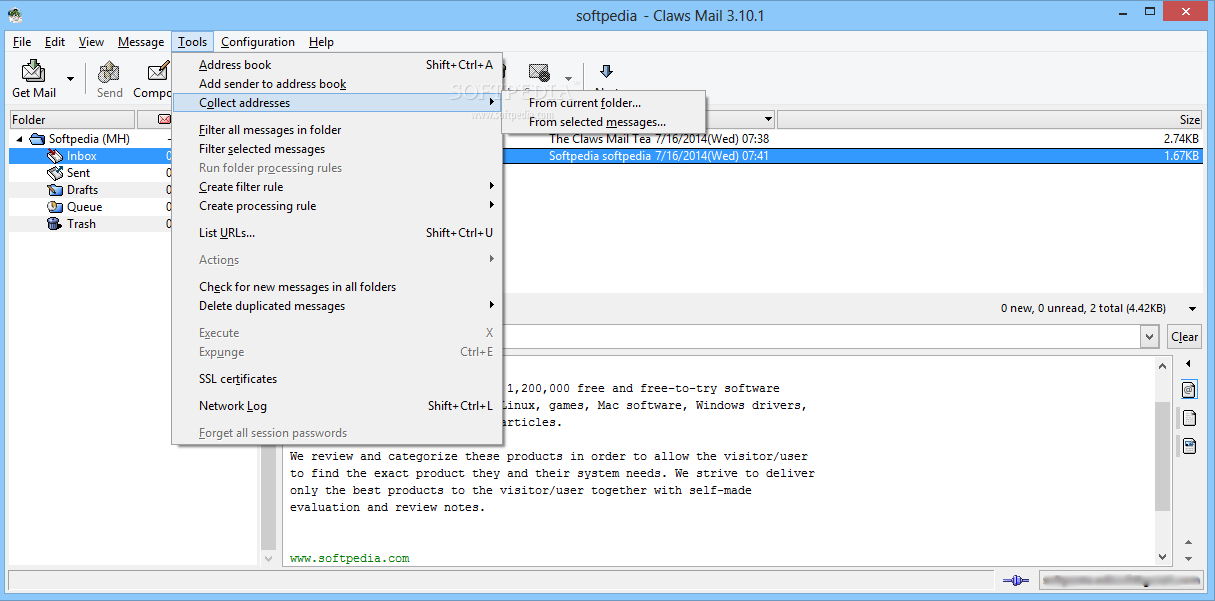This screenshot has height=601, width=1215.
Task: Choose Add sender to address book
Action: (337, 84)
